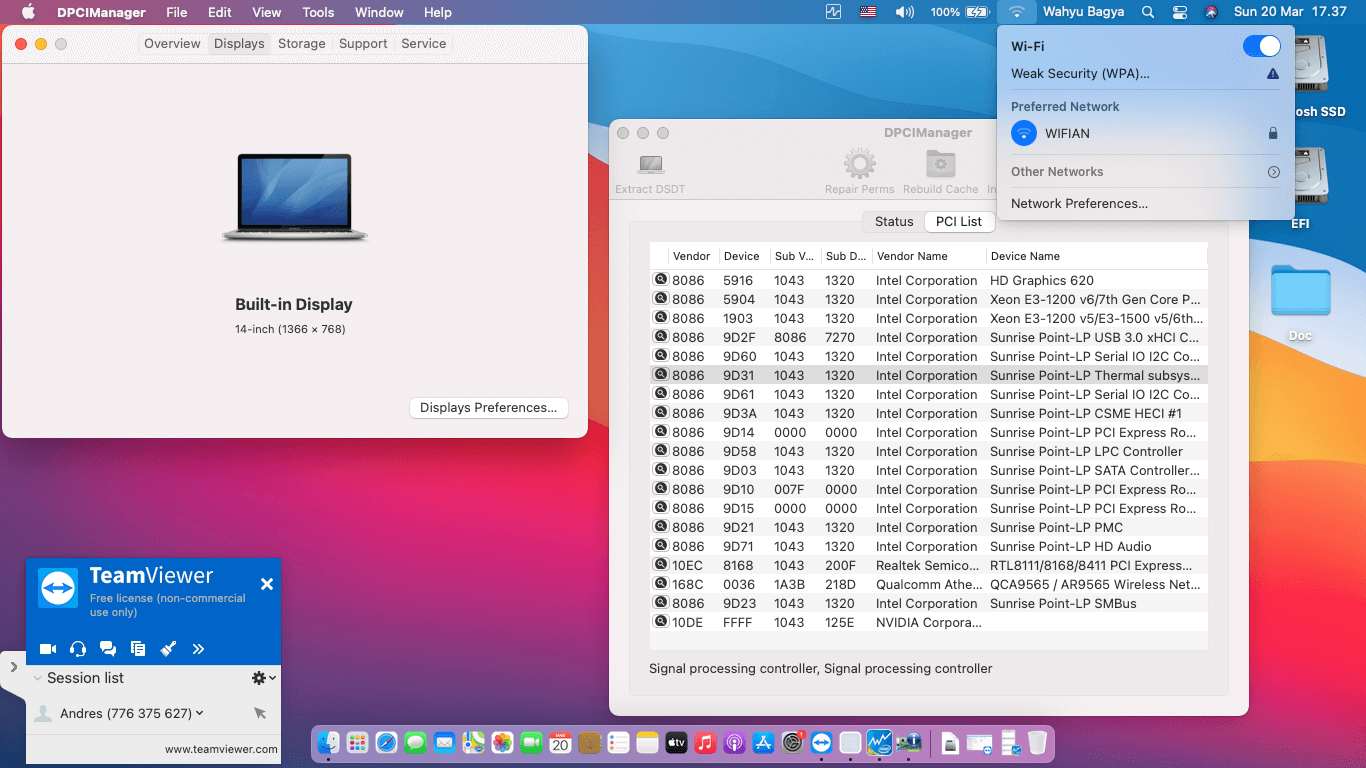
Task: Click the Weak Security (WPA) warning
Action: click(1145, 74)
